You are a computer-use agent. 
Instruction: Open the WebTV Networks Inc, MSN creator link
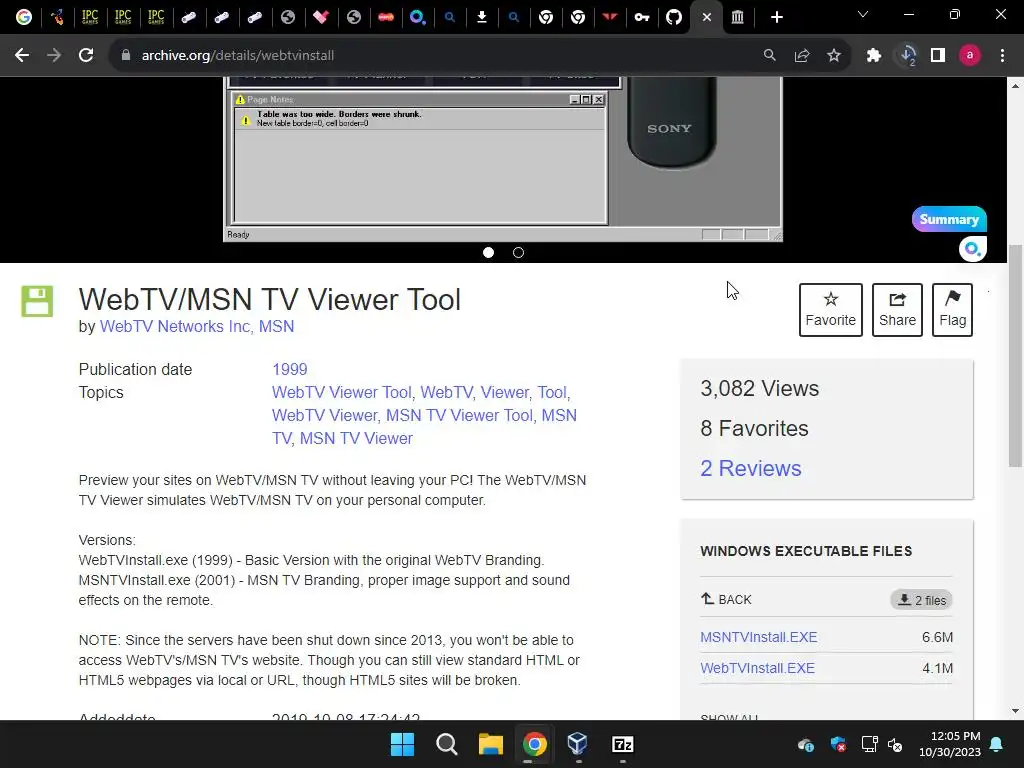197,327
